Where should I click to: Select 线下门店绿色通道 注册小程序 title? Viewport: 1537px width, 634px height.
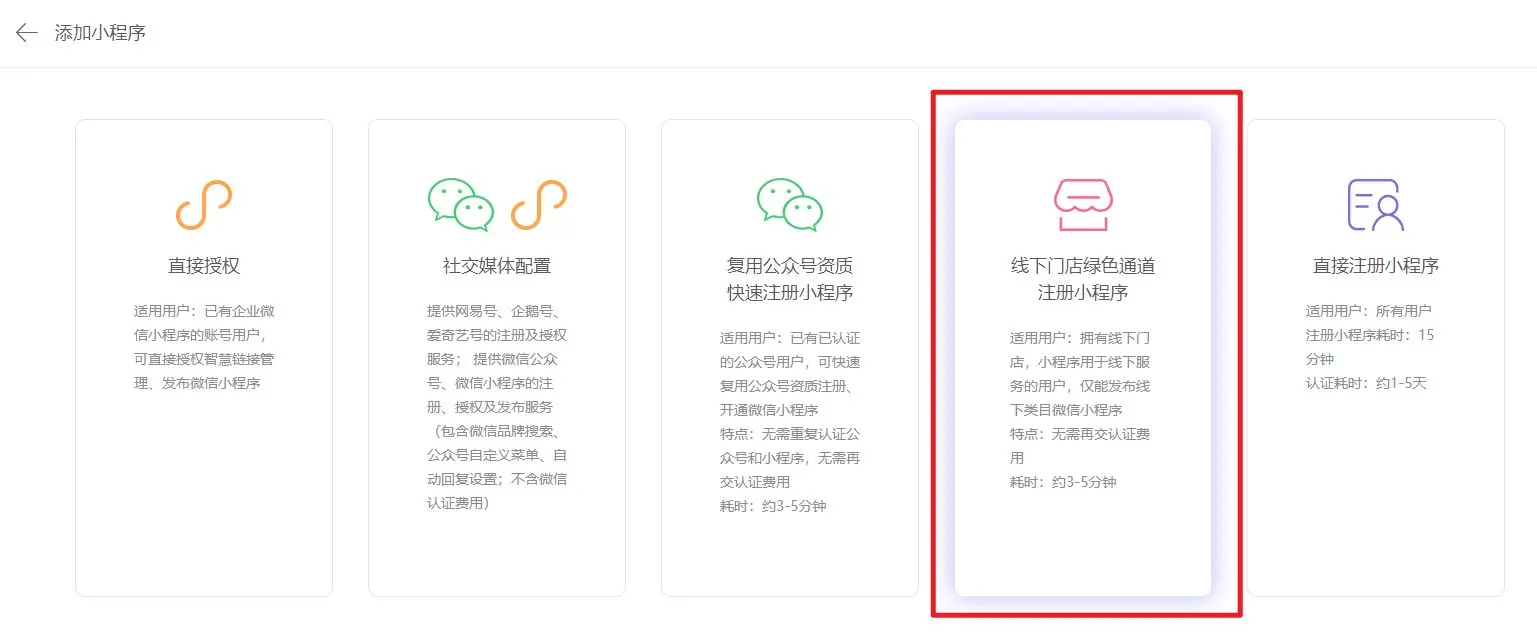click(1082, 280)
